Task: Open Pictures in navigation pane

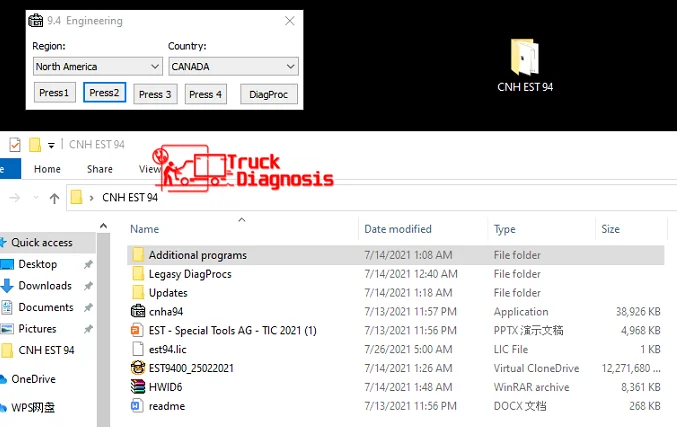Action: [37, 329]
